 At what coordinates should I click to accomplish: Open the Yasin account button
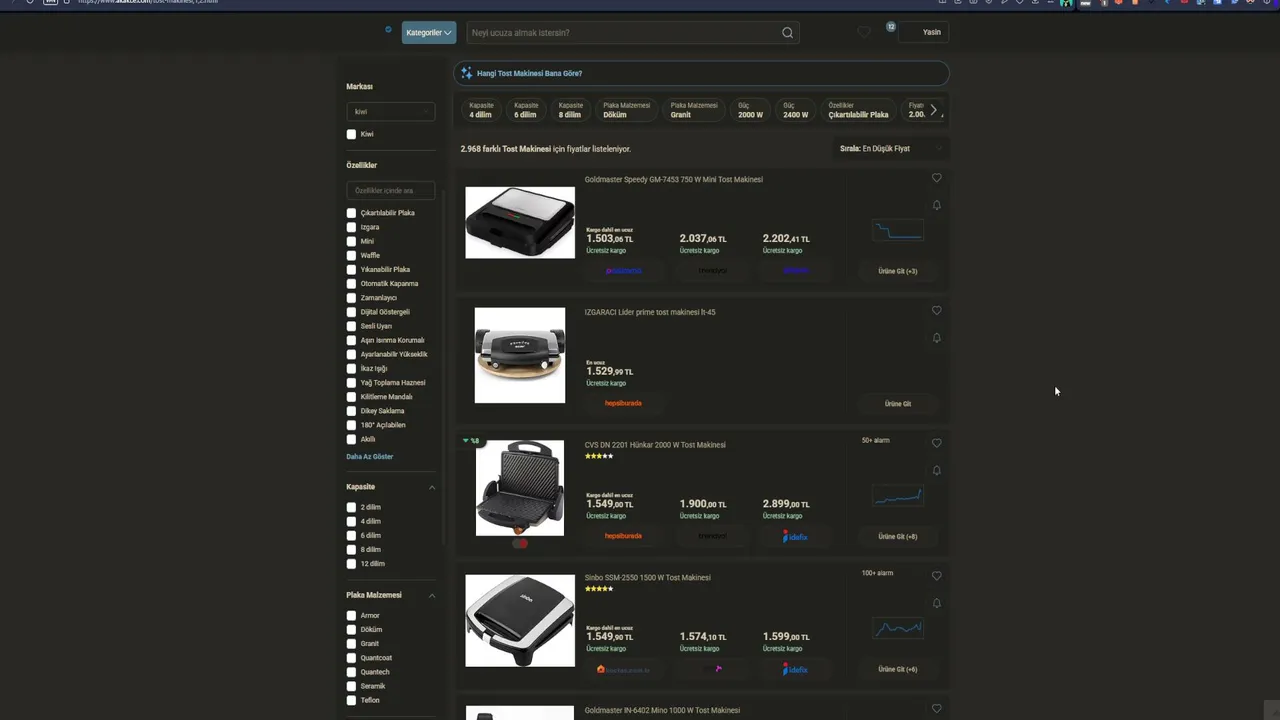[924, 32]
